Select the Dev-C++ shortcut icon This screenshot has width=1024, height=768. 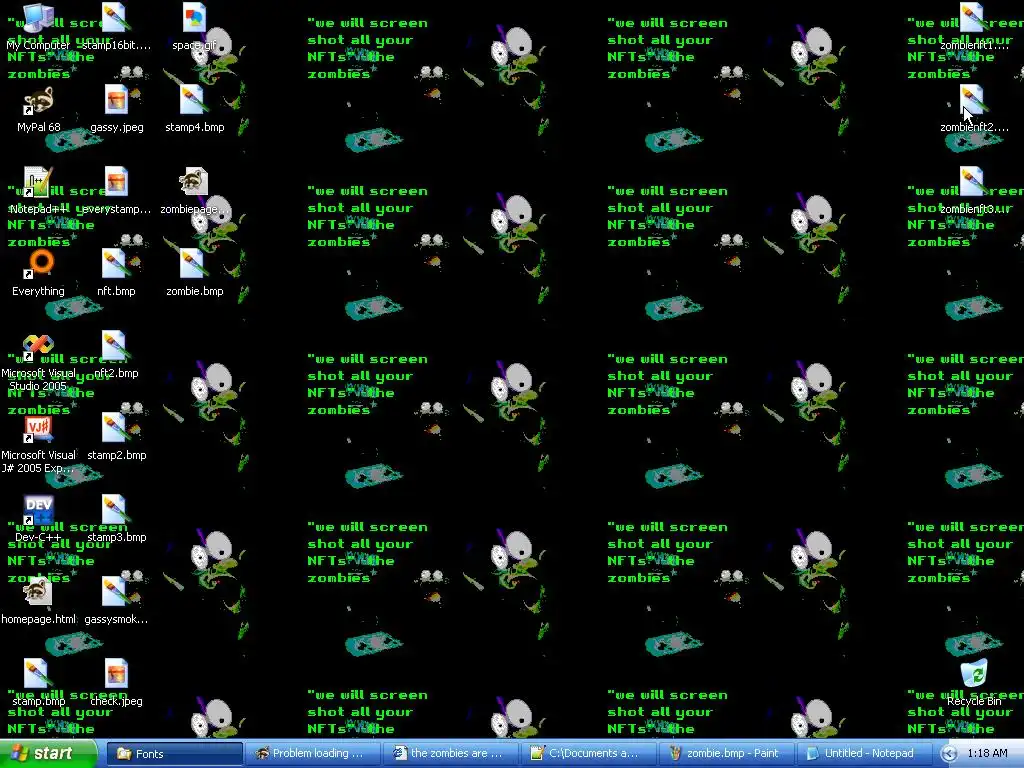(38, 511)
